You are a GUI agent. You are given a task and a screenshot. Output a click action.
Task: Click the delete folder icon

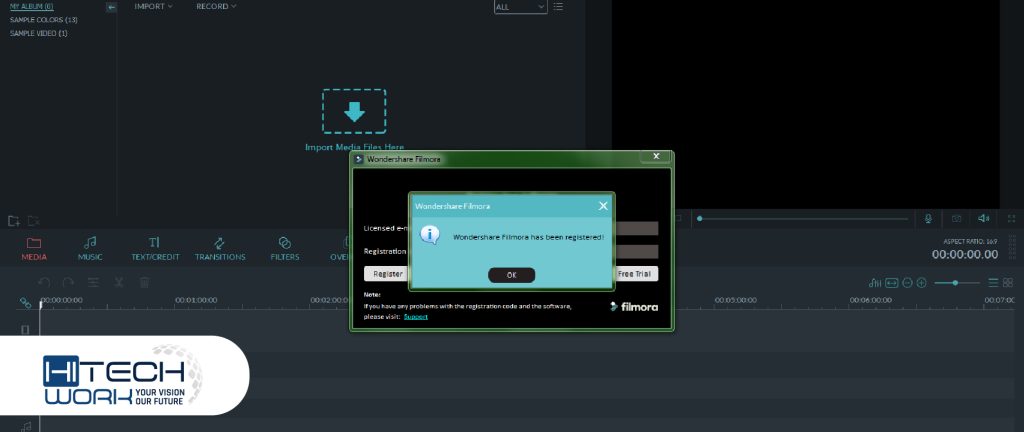click(34, 221)
